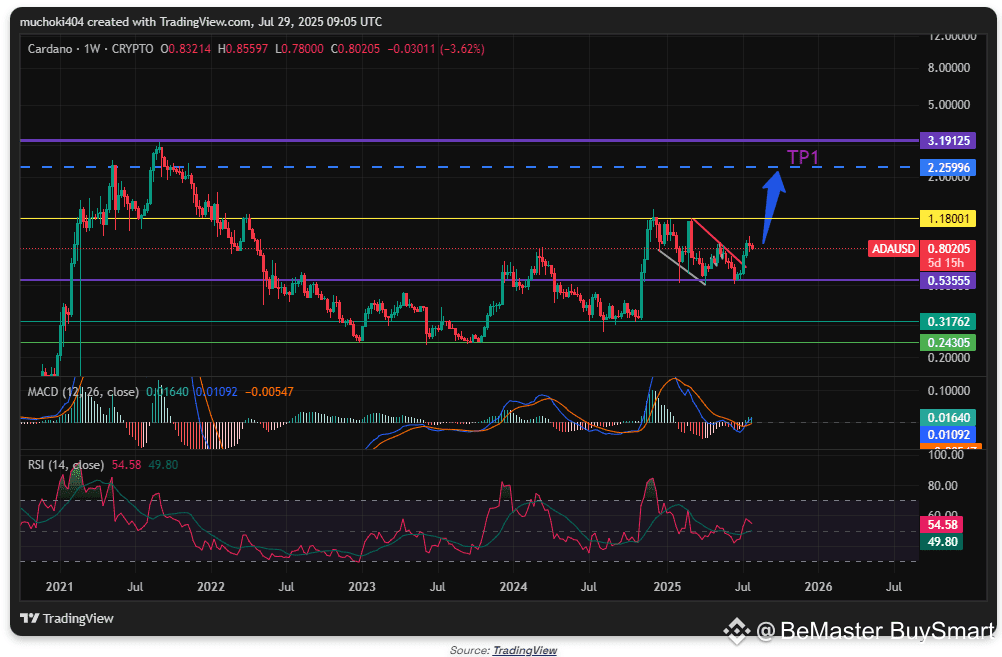Click the 80.00 RSI scale value
1002x657 pixels.
(x=942, y=486)
